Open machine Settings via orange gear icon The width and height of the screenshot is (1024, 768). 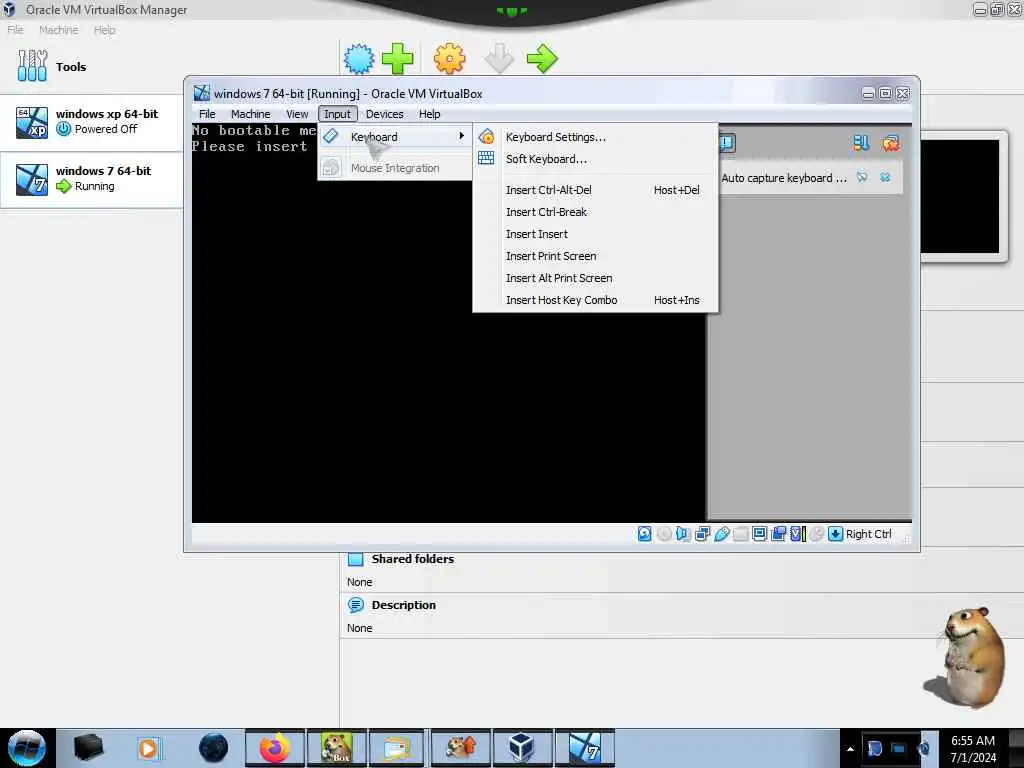(x=449, y=59)
